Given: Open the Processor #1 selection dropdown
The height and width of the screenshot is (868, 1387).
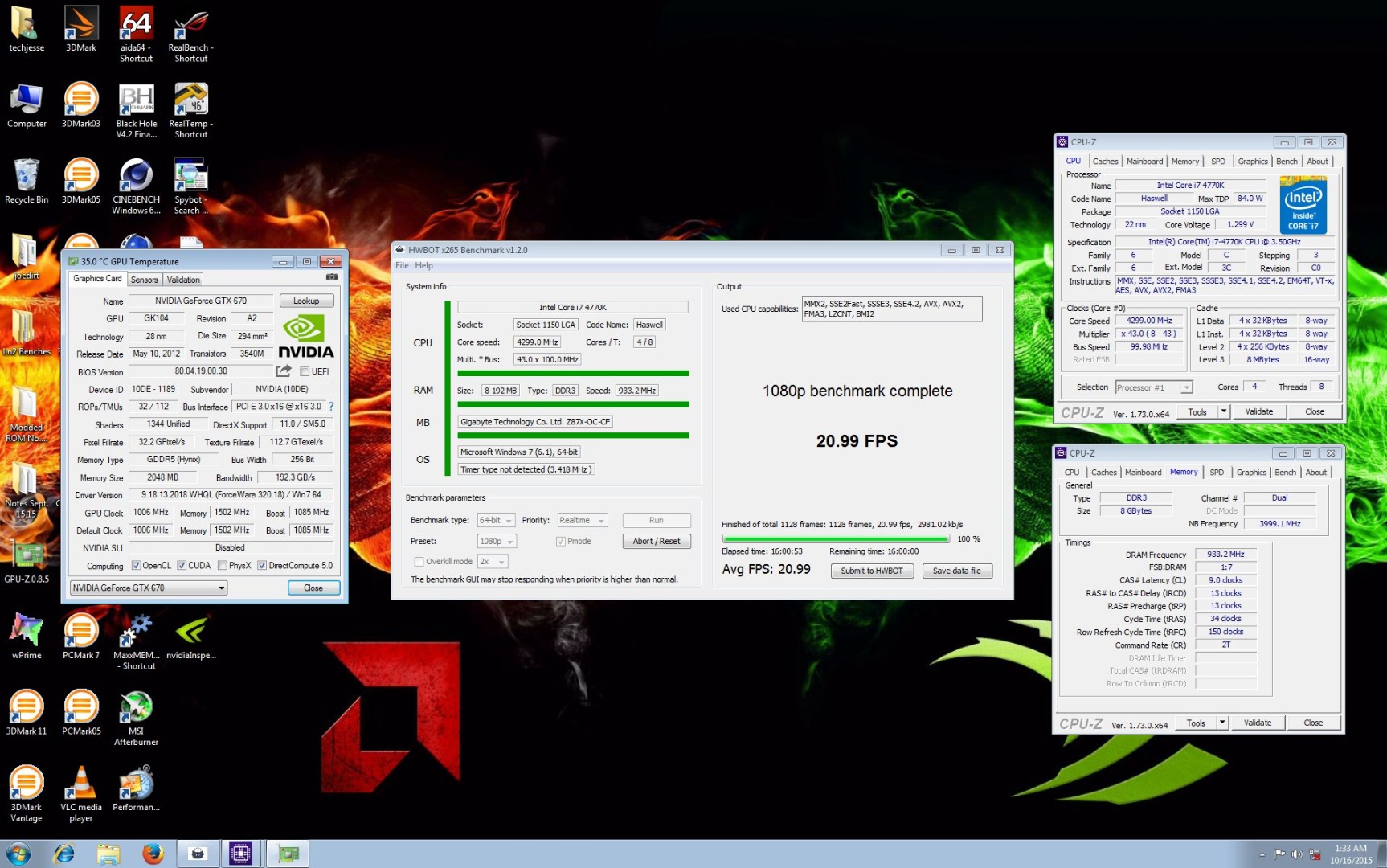Looking at the screenshot, I should coord(1154,387).
